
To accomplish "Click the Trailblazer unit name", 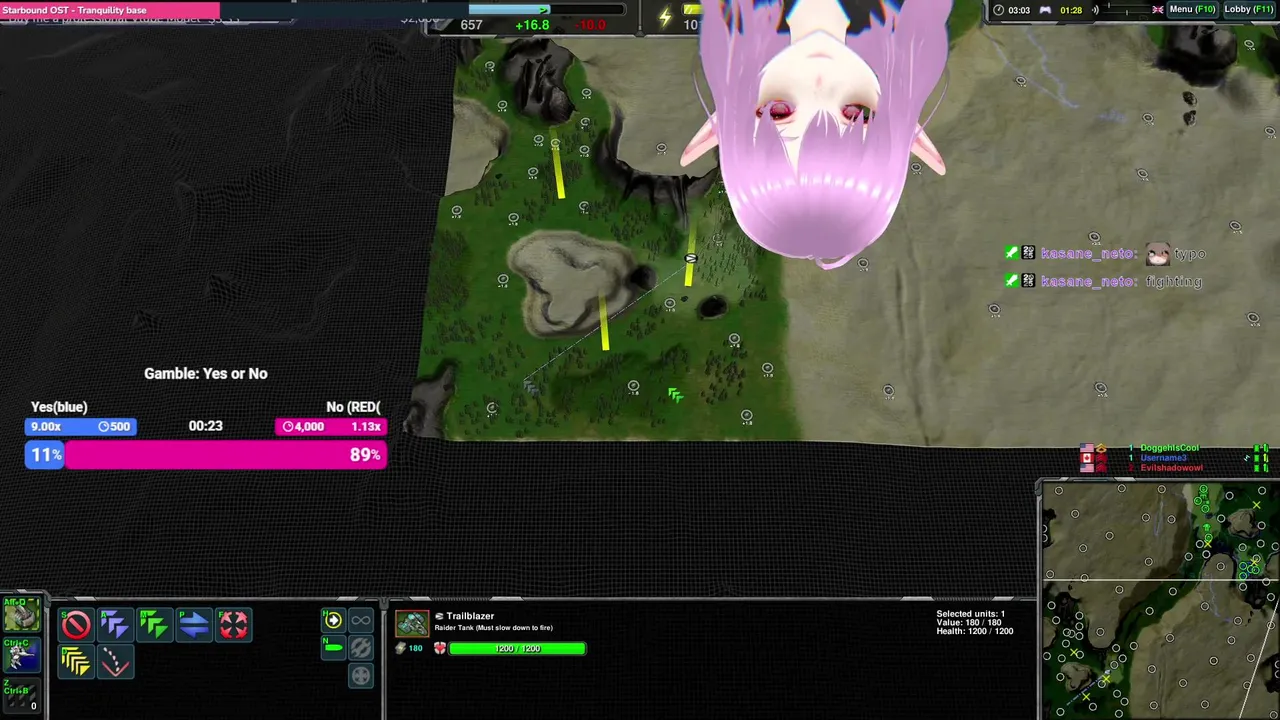I will [x=470, y=616].
